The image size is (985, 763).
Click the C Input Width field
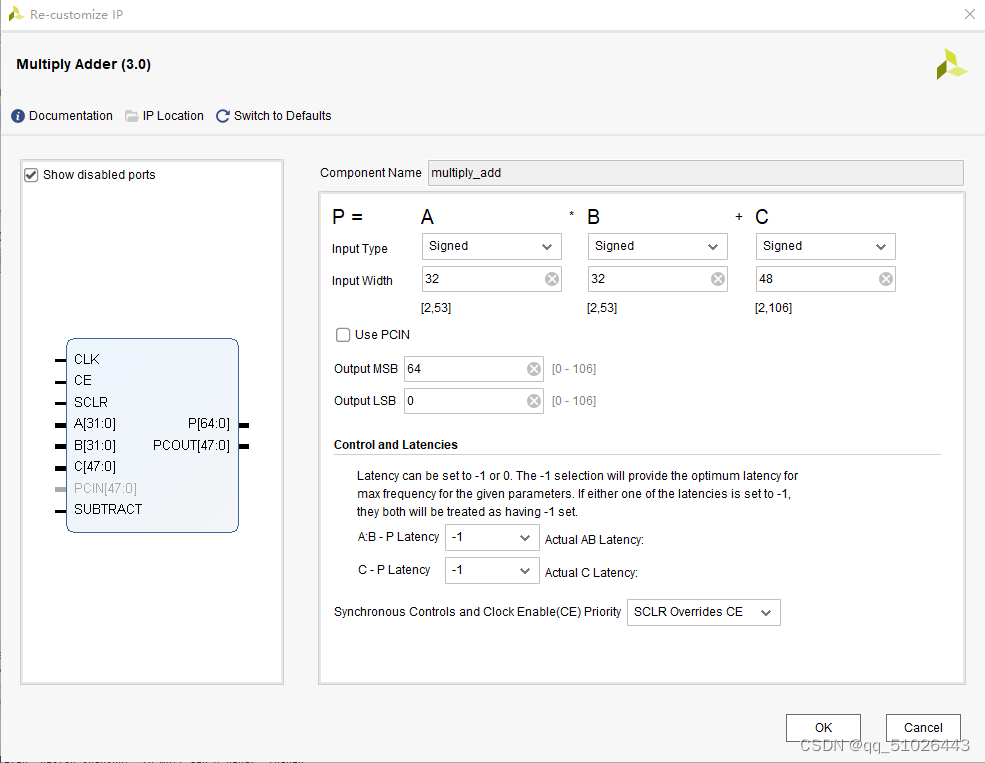825,279
